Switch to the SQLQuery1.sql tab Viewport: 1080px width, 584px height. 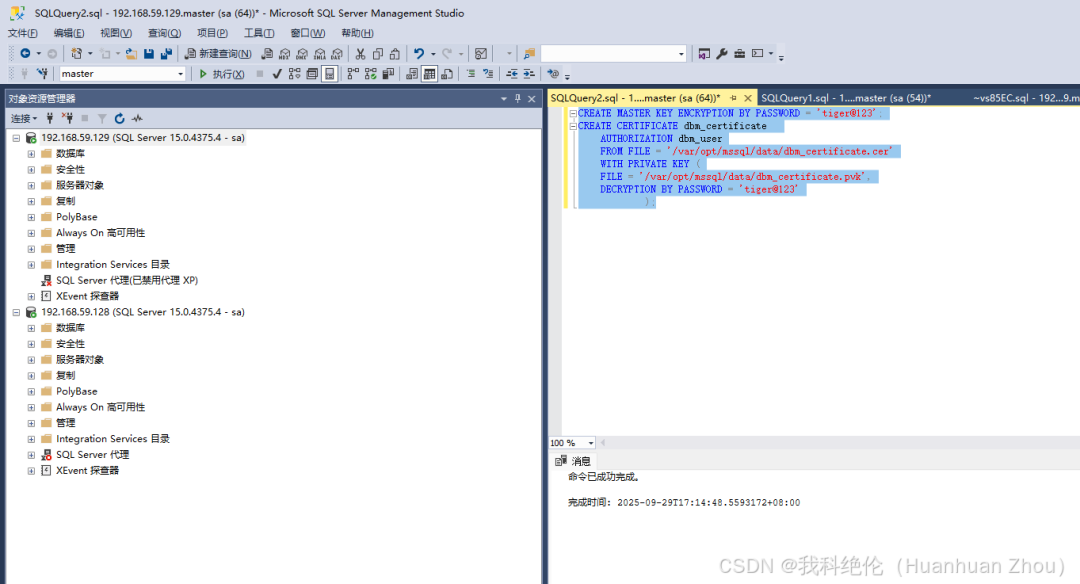[x=846, y=98]
